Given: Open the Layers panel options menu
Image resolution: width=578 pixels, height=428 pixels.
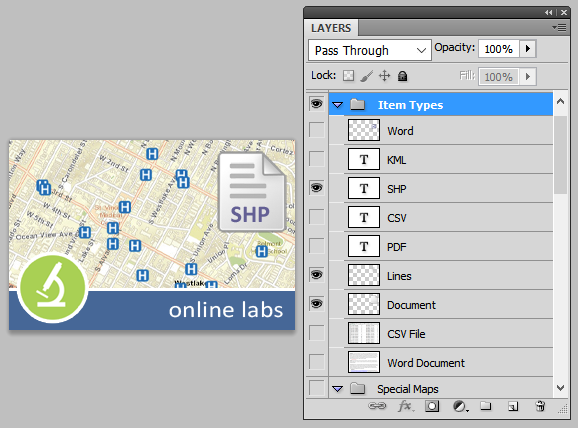Looking at the screenshot, I should coord(559,28).
